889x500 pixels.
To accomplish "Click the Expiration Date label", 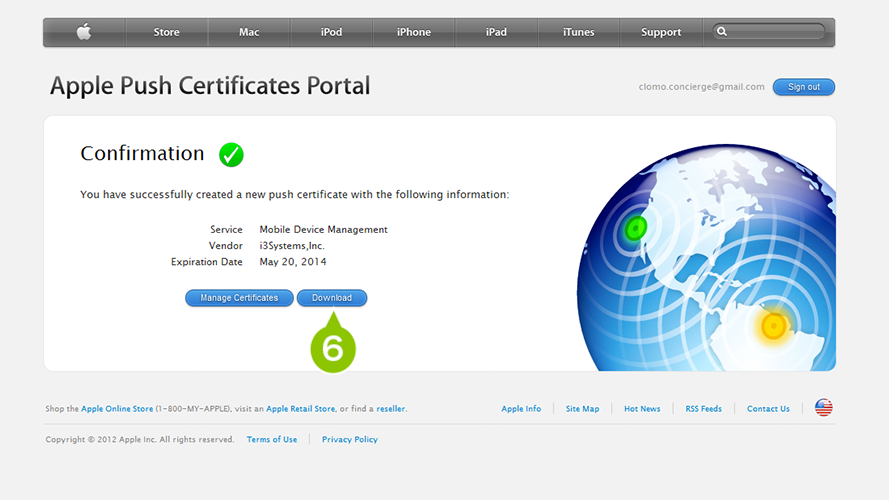I will point(206,262).
